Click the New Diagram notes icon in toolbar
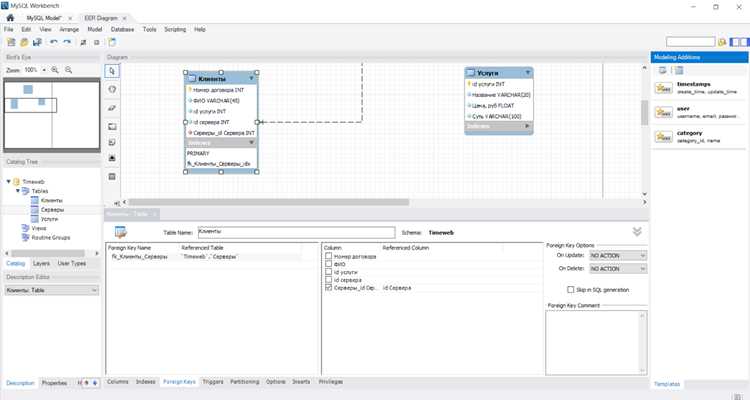The height and width of the screenshot is (400, 750). click(x=112, y=42)
